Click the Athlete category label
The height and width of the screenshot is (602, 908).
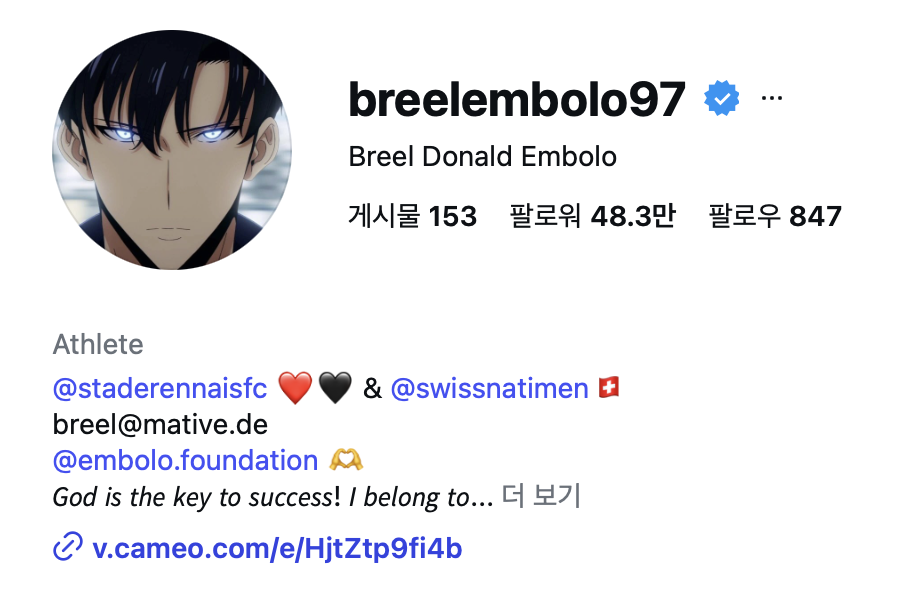click(98, 345)
